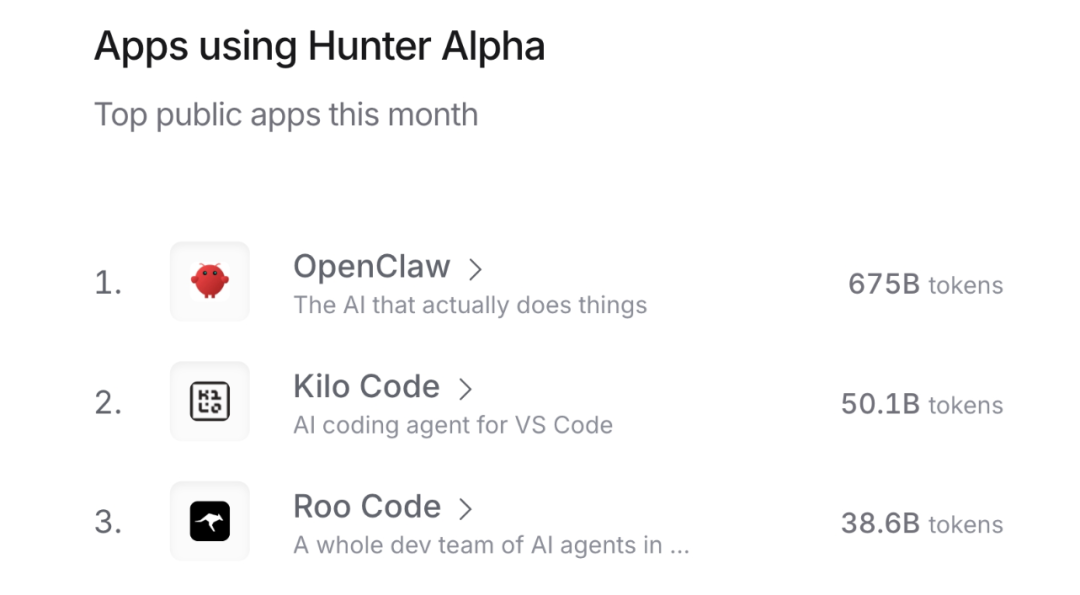Expand the chevron next to OpenClaw

476,269
